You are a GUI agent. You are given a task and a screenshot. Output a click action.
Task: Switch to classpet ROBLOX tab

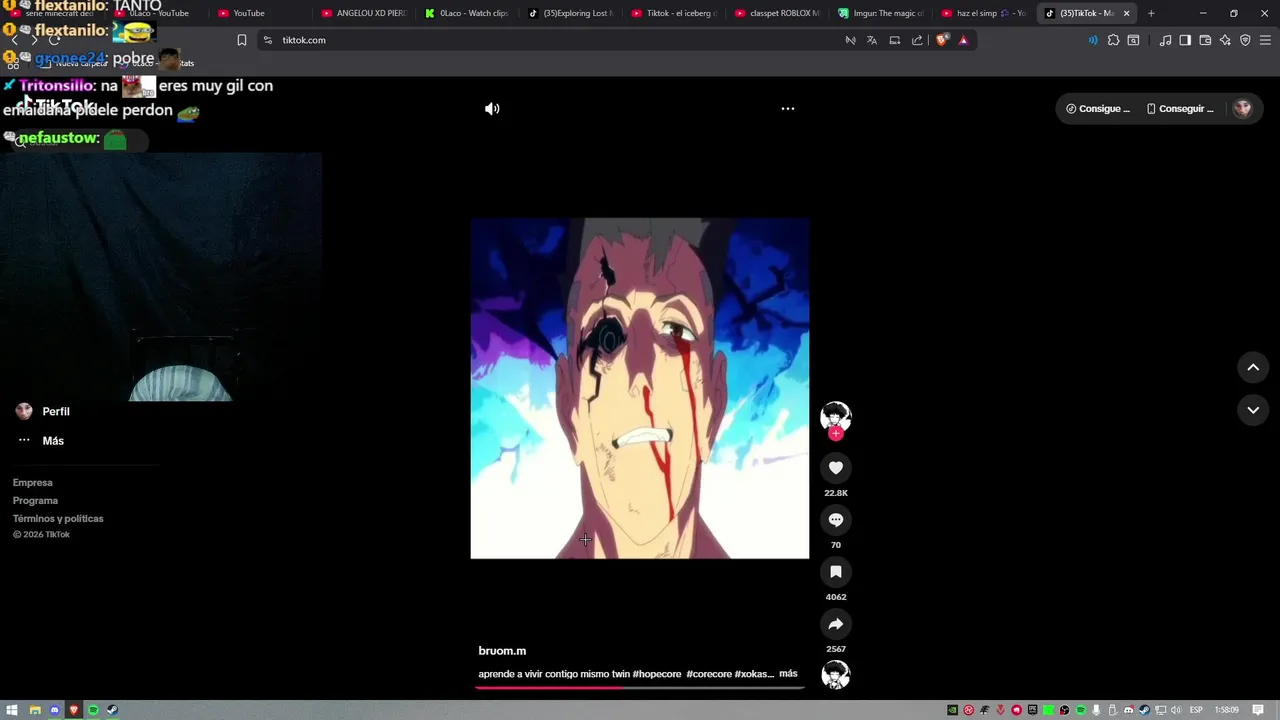(777, 13)
